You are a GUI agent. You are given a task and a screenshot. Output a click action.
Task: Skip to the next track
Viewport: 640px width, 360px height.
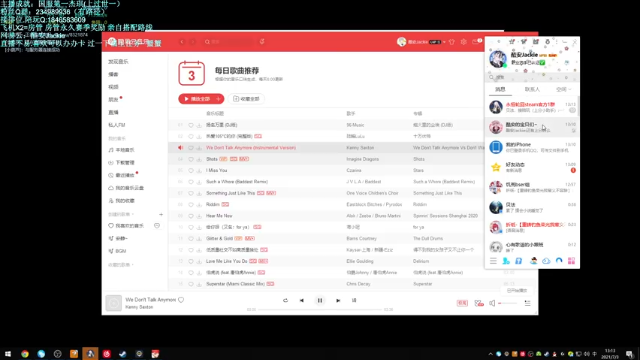pos(338,300)
